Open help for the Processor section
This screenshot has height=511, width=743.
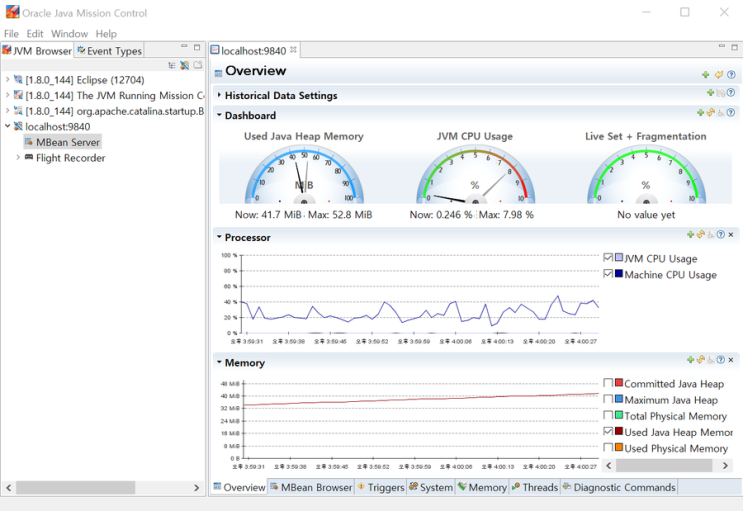coord(720,235)
